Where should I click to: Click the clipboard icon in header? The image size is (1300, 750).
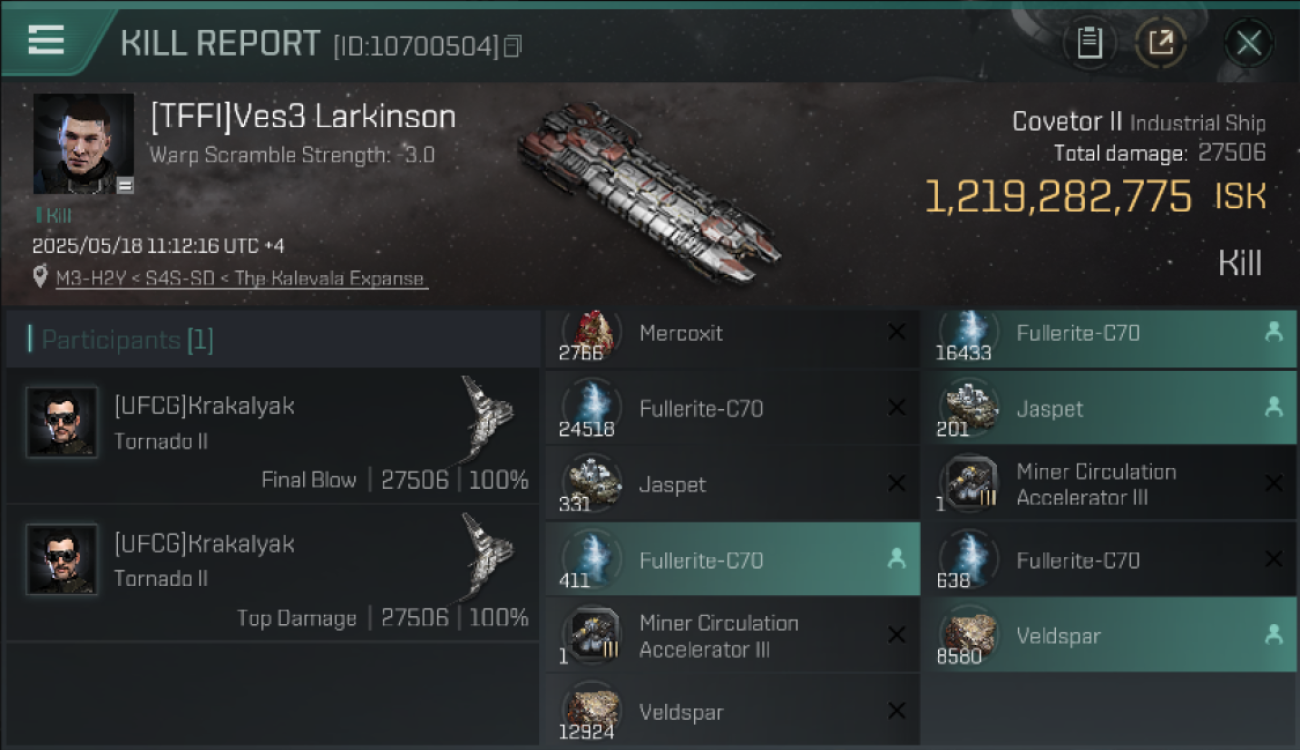coord(1089,43)
